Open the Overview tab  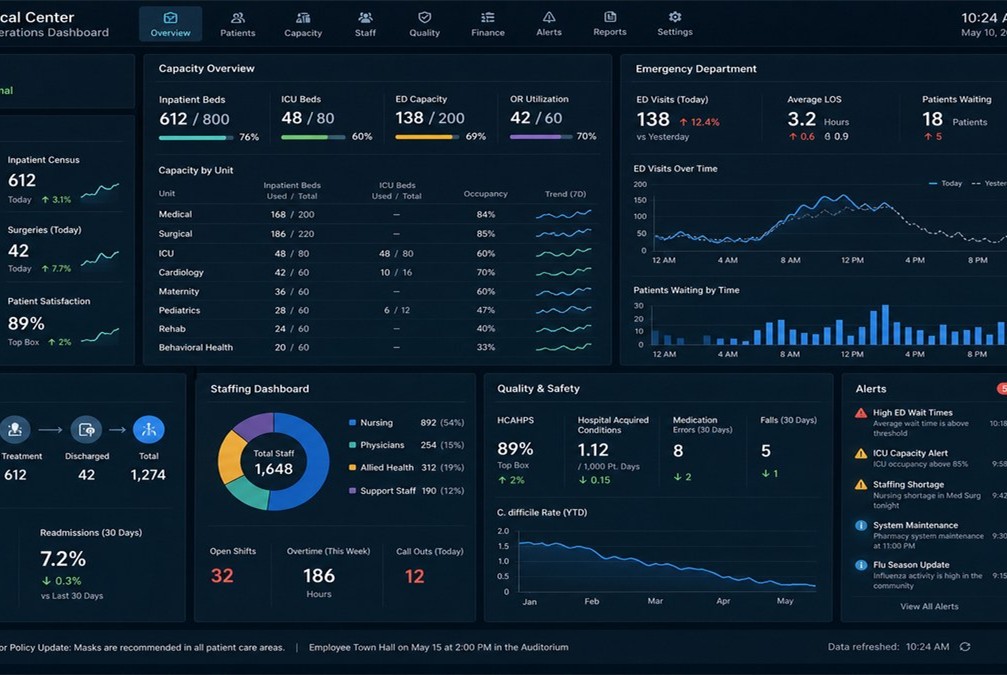pos(170,24)
